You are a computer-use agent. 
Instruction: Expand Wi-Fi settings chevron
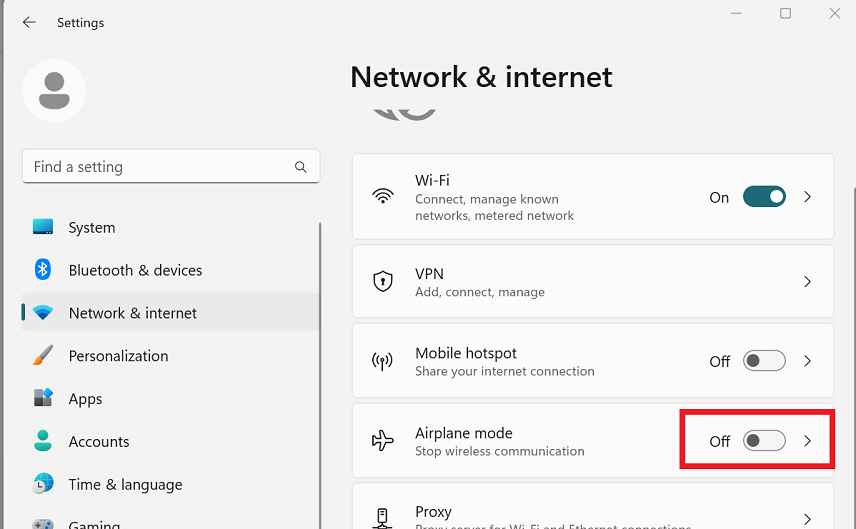(807, 197)
